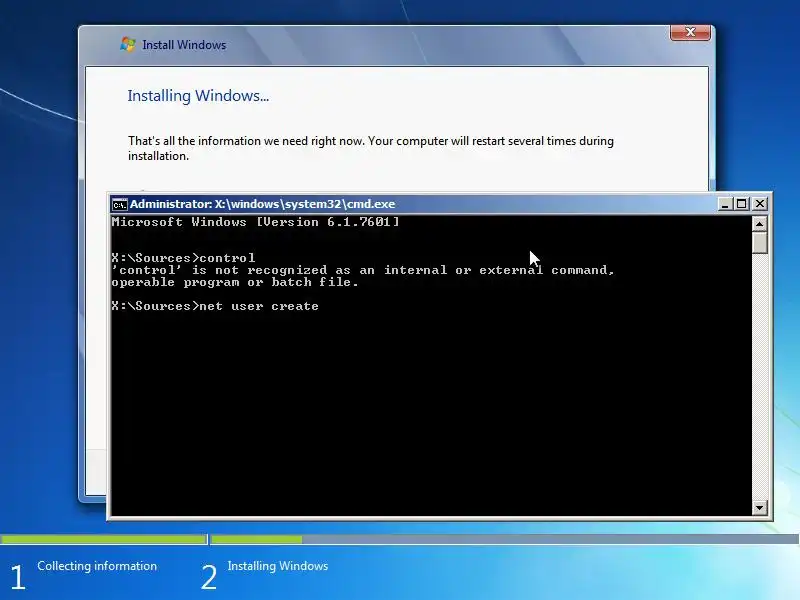Click the cmd.exe system menu icon

pyautogui.click(x=119, y=205)
